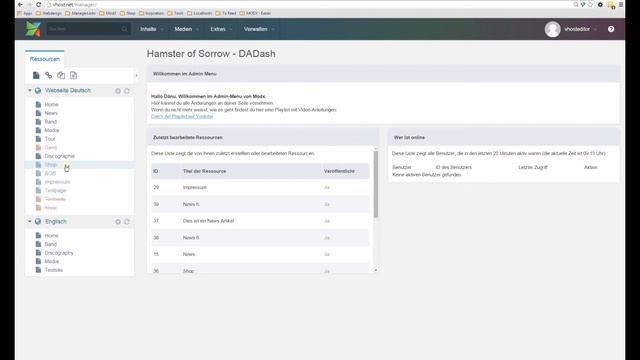640x360 pixels.
Task: Go back with browser back arrow
Action: [20, 4]
